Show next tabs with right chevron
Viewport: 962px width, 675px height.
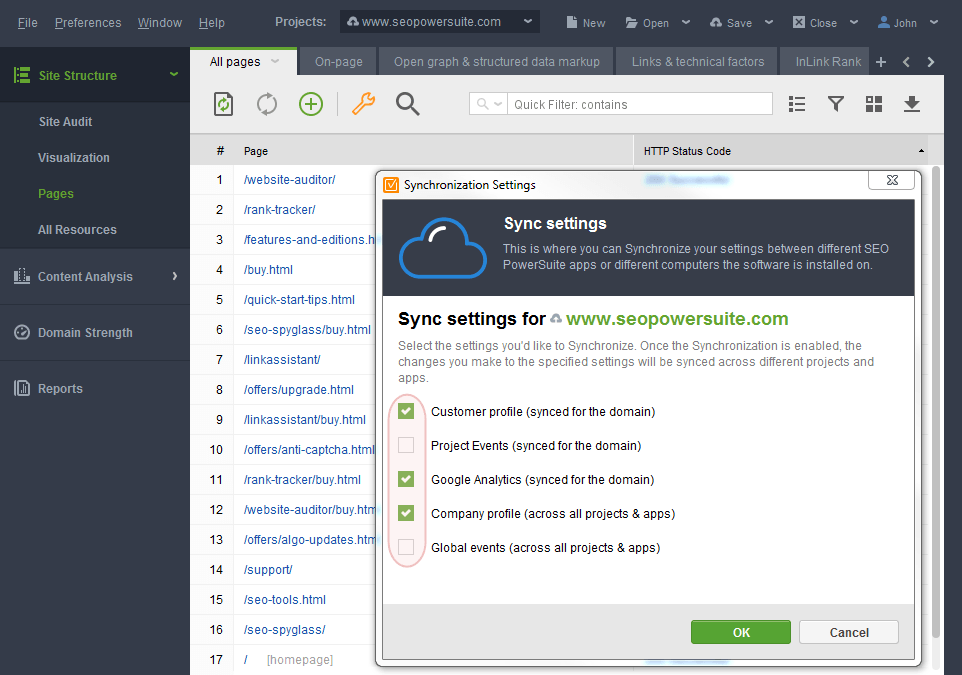click(x=931, y=62)
